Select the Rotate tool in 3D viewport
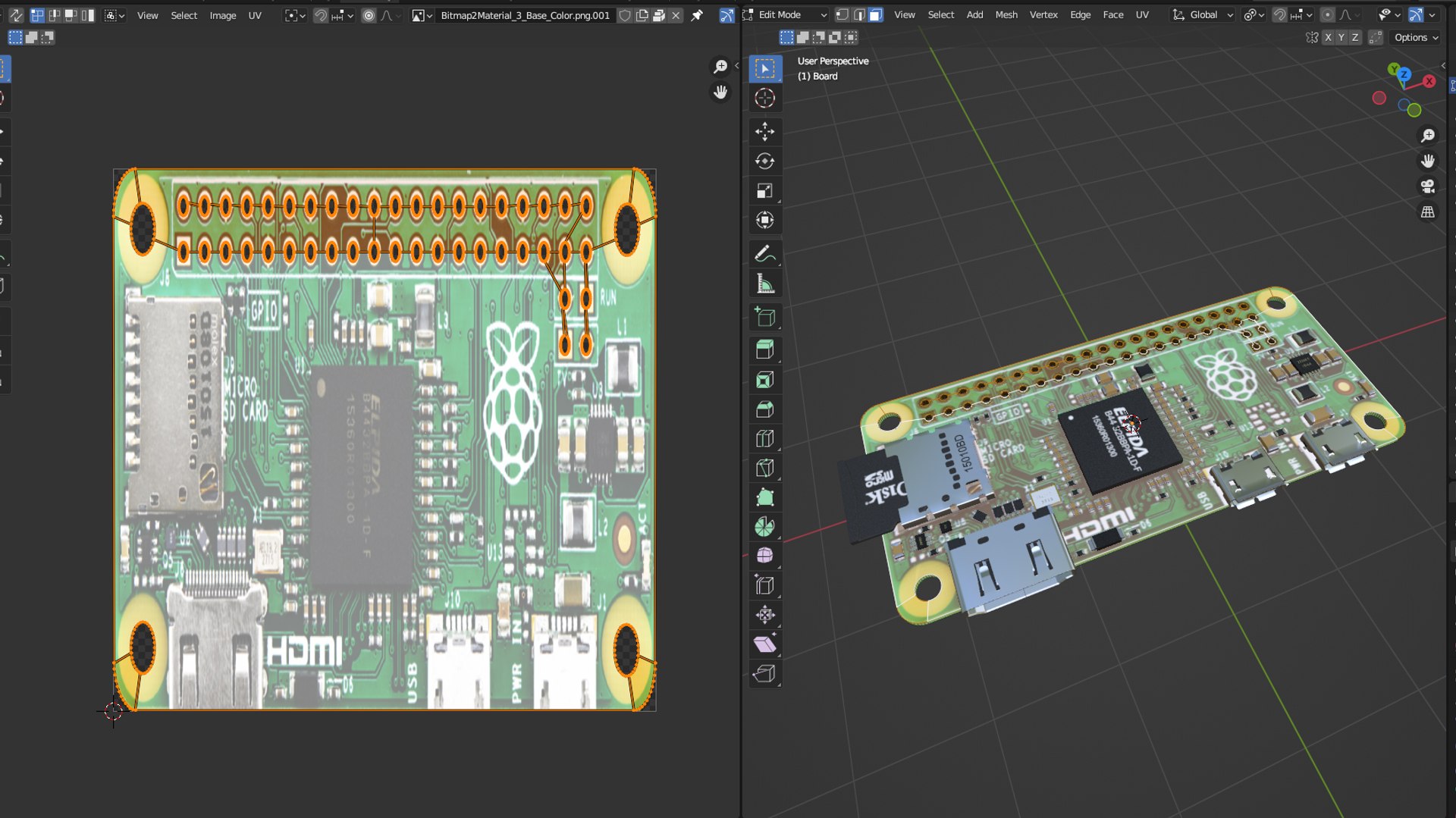 [x=764, y=161]
